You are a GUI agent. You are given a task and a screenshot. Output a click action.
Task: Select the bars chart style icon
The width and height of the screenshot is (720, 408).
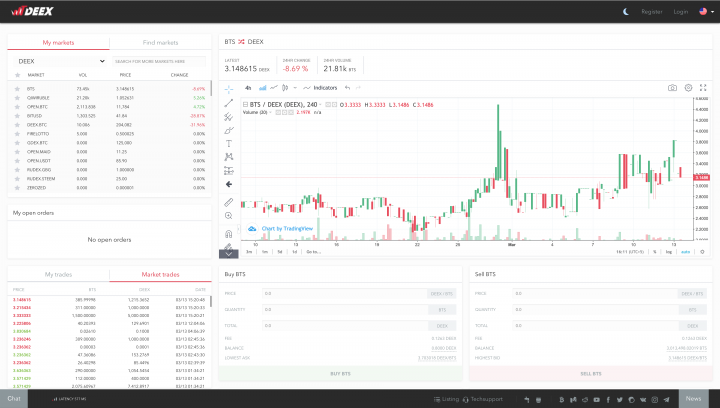click(x=263, y=88)
